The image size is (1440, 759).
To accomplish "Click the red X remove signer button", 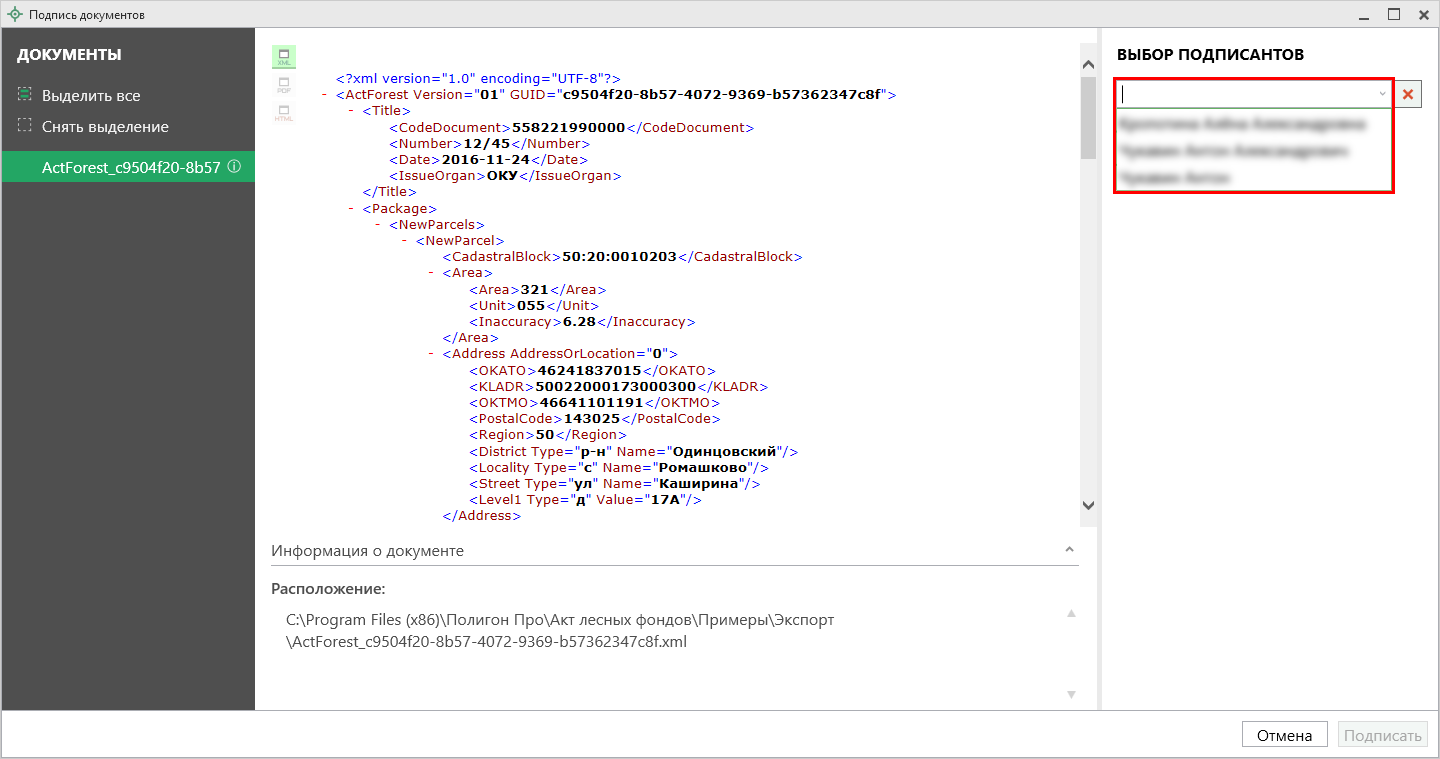I will coord(1408,94).
